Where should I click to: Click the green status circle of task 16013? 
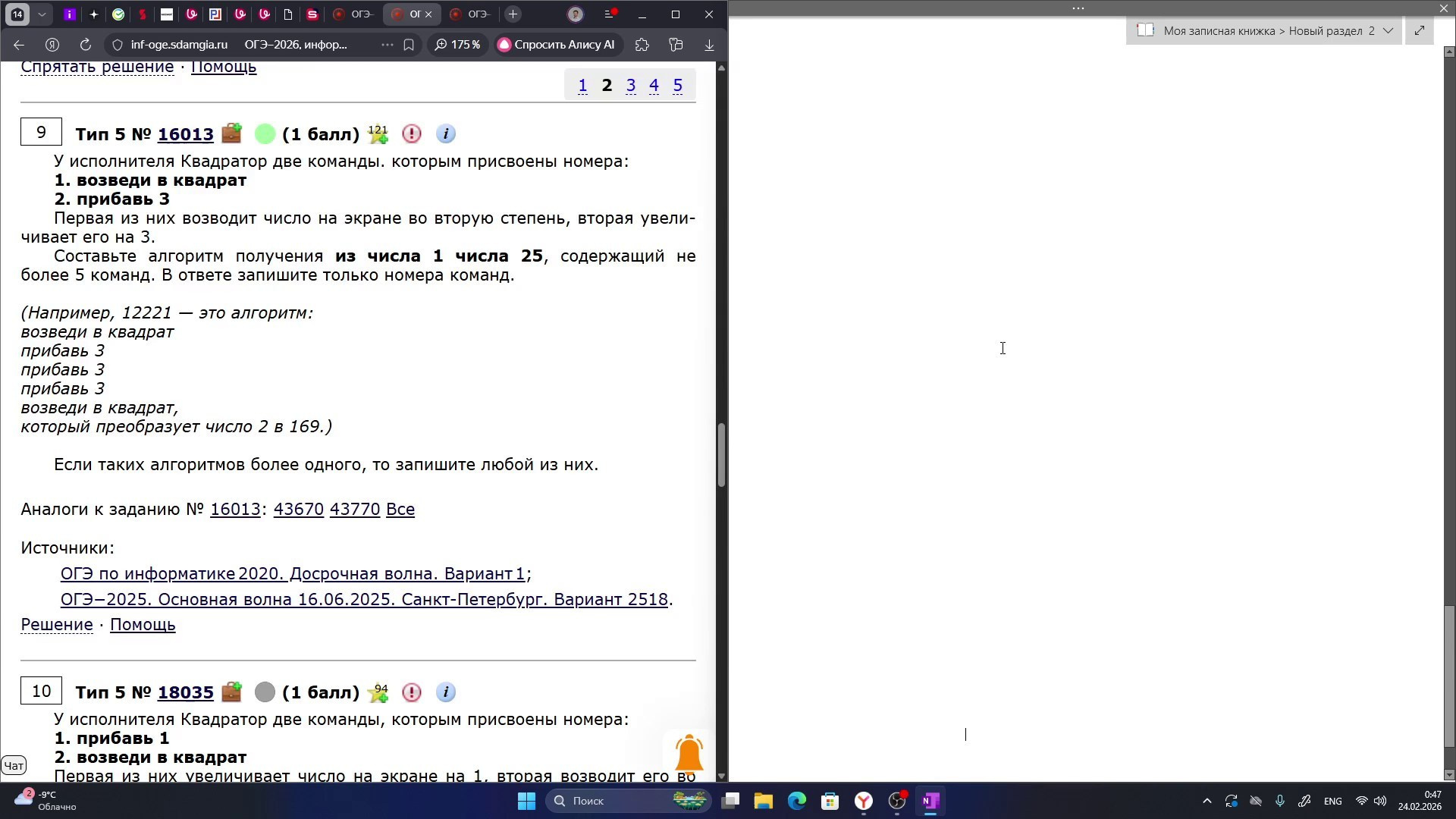click(265, 133)
